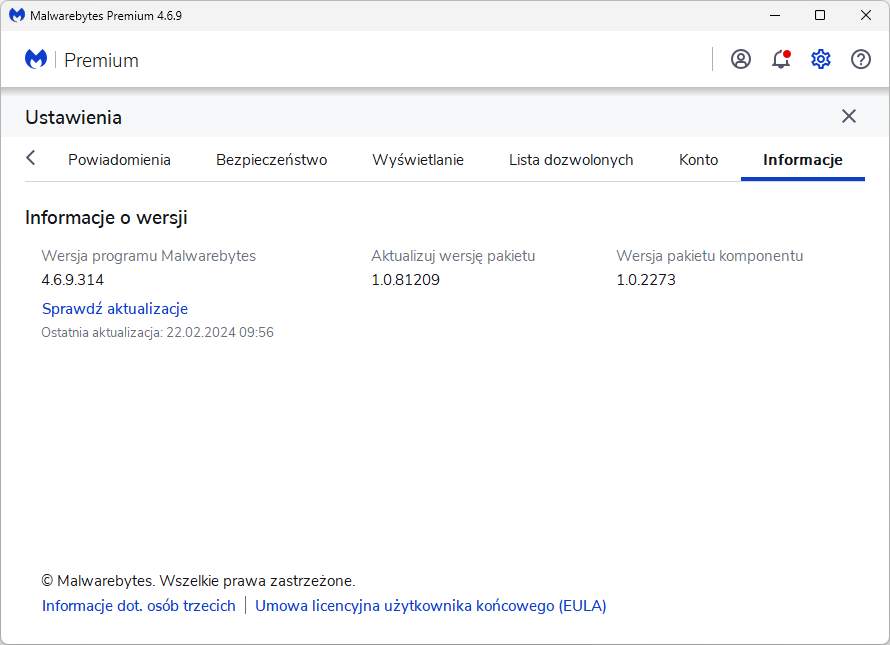Minimize the Malwarebytes window
This screenshot has width=890, height=645.
(x=775, y=15)
